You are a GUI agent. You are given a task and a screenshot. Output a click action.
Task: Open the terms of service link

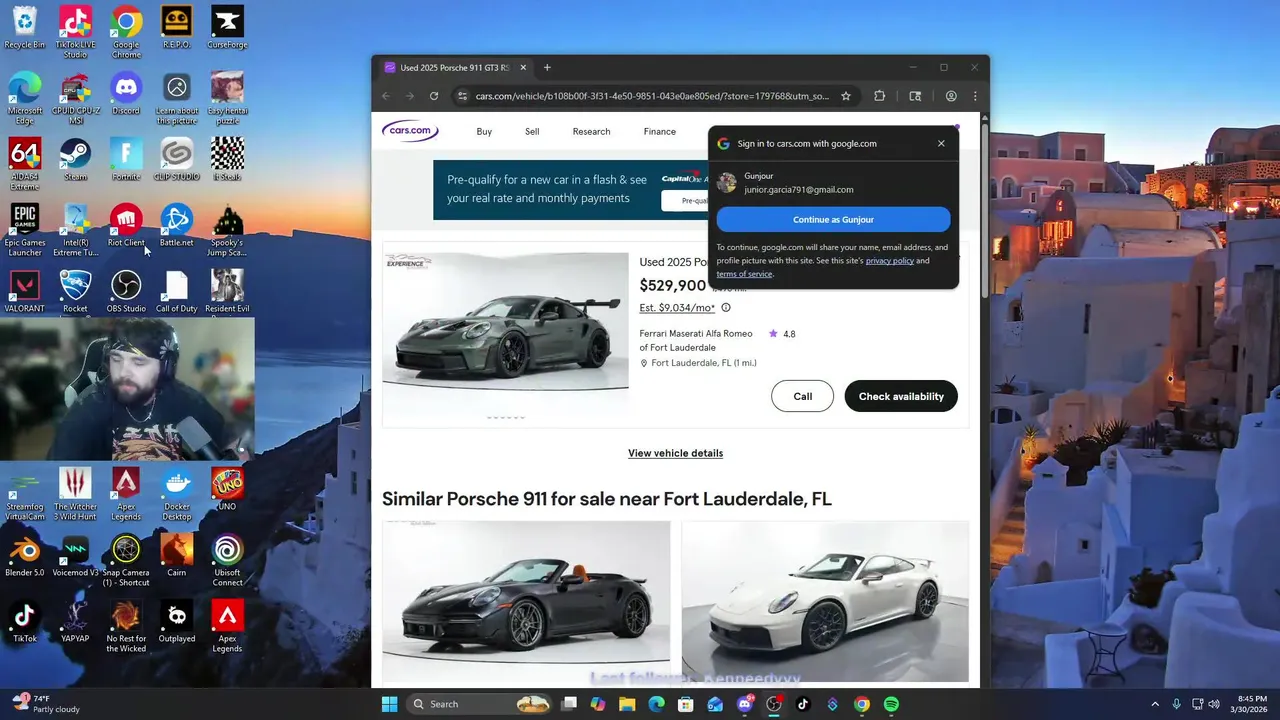[x=744, y=274]
